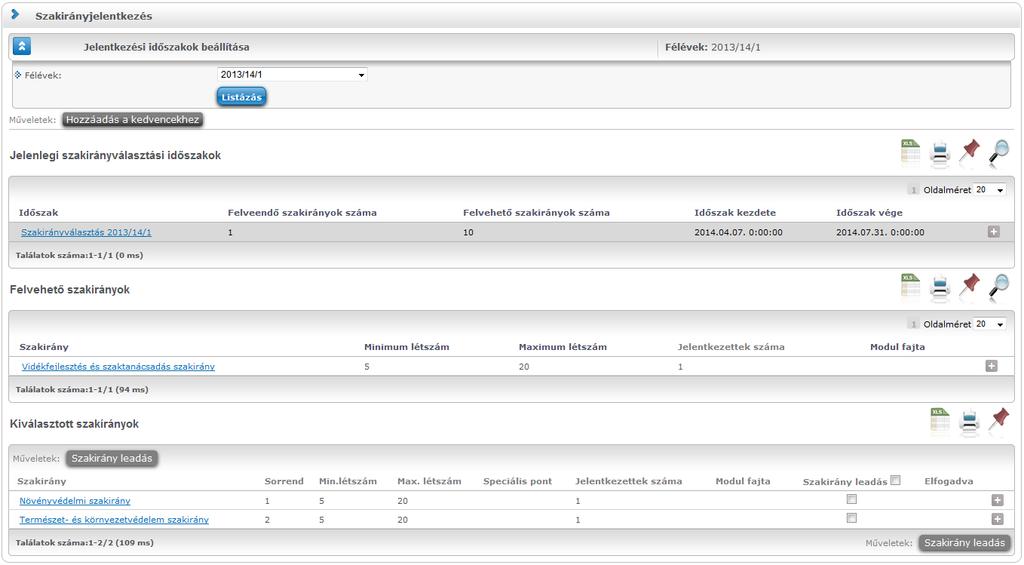The image size is (1024, 565).
Task: Click the blue arrow beside Szakirányjelentkezés title
Action: pos(16,14)
